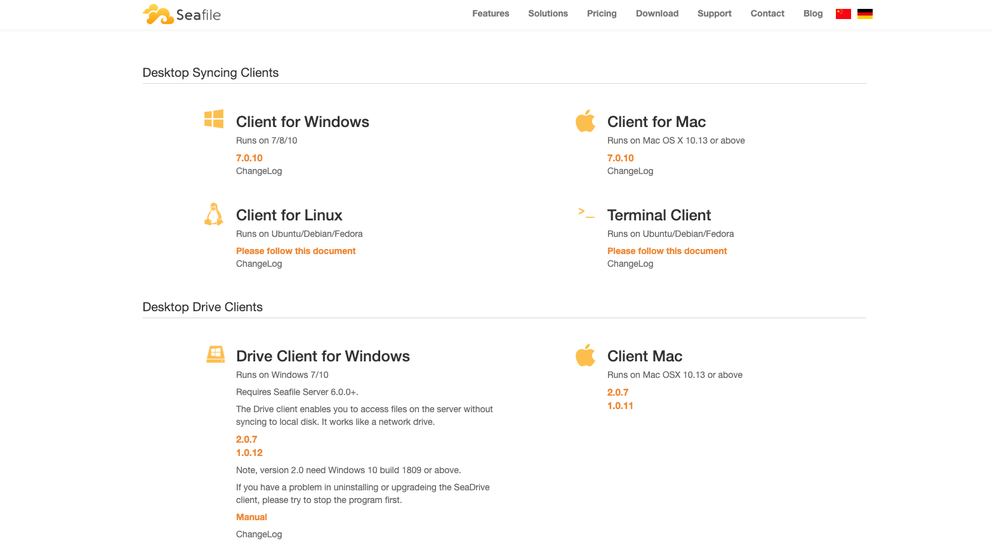
Task: Open the Blog from the navigation bar
Action: pyautogui.click(x=812, y=14)
